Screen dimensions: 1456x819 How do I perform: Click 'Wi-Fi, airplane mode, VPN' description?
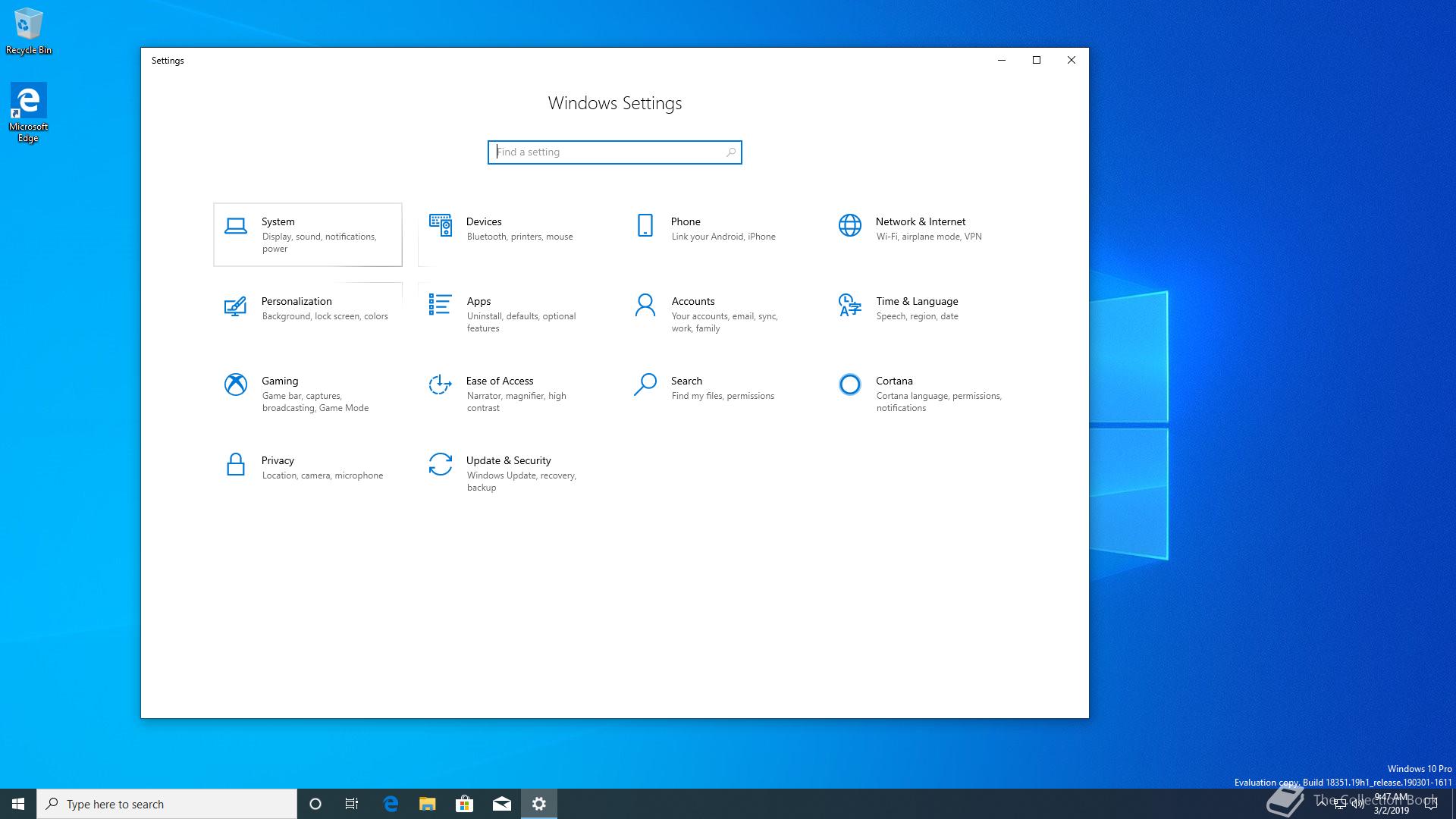pyautogui.click(x=929, y=237)
